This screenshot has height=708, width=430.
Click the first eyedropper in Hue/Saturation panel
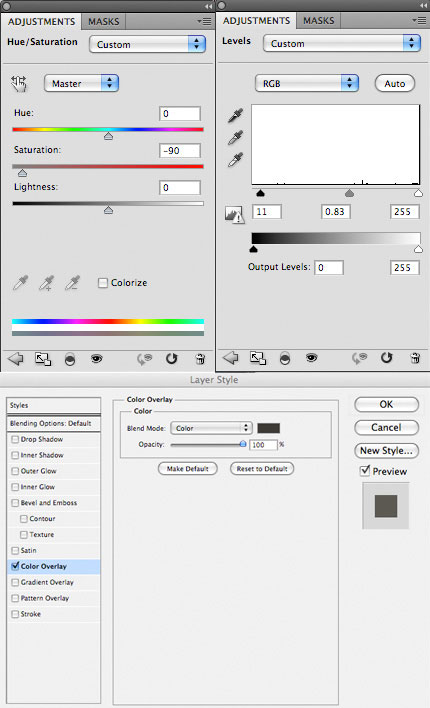tap(20, 283)
